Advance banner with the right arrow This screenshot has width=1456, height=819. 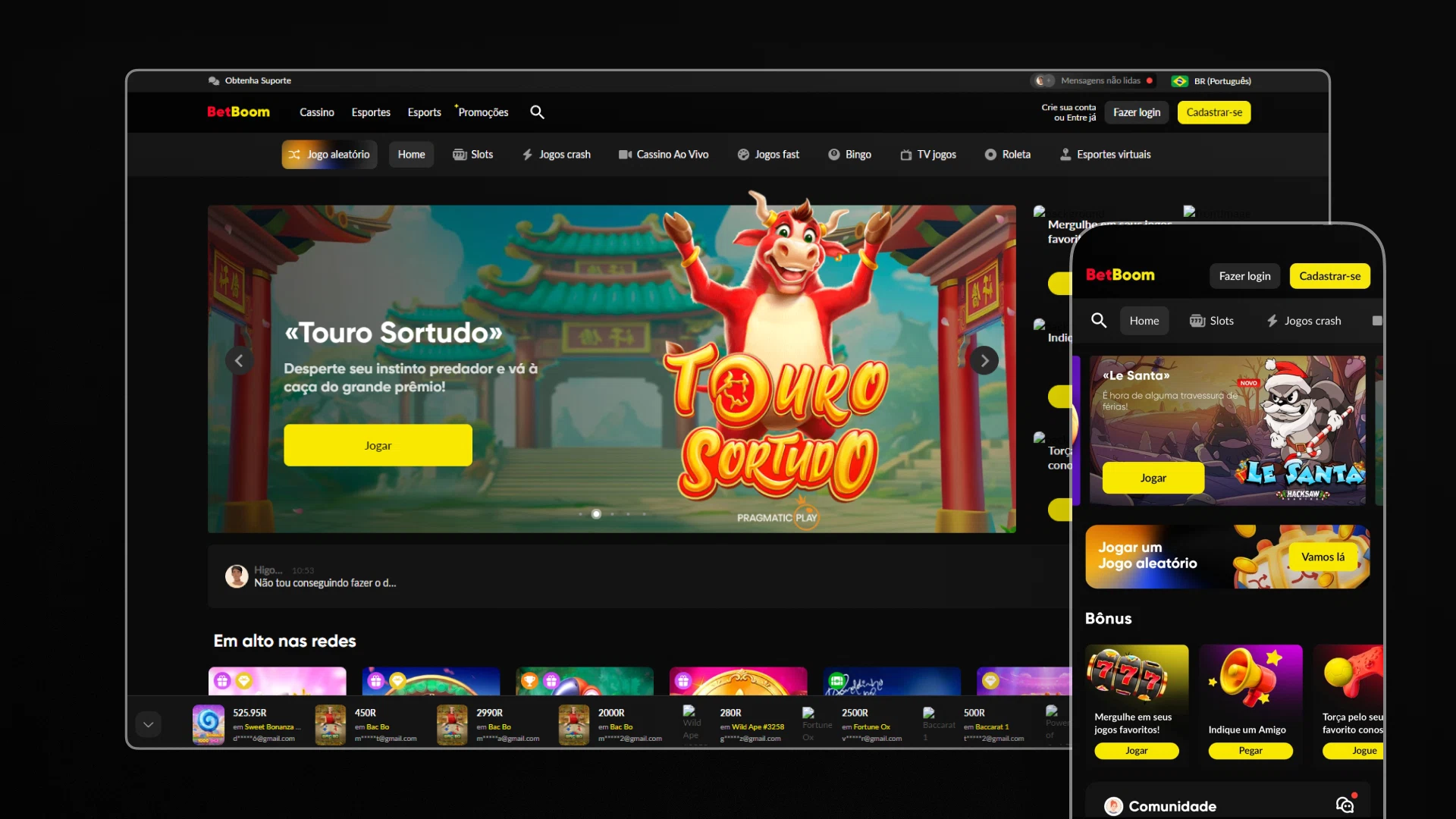pos(984,361)
